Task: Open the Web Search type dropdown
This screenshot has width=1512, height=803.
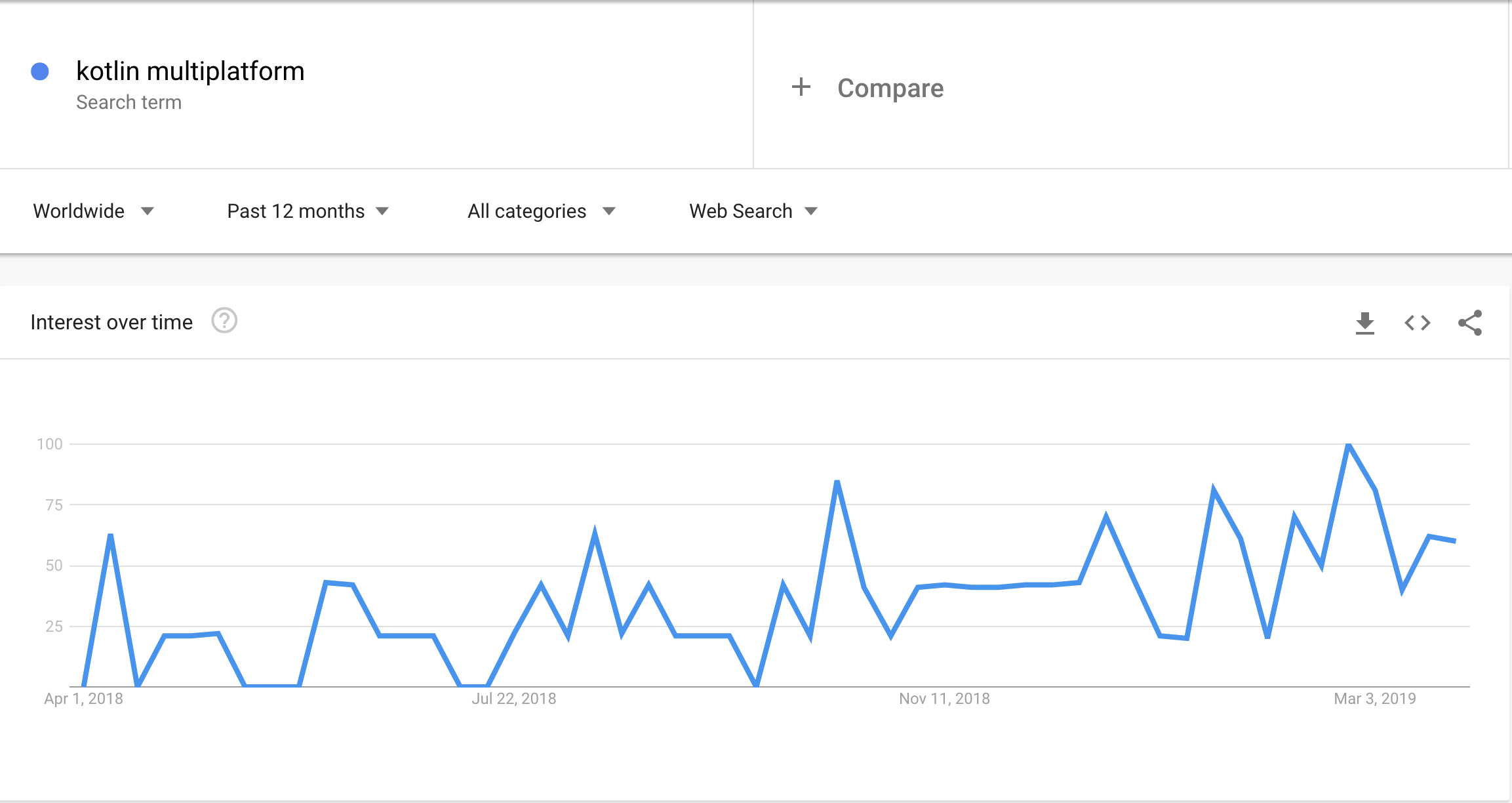Action: [x=753, y=211]
